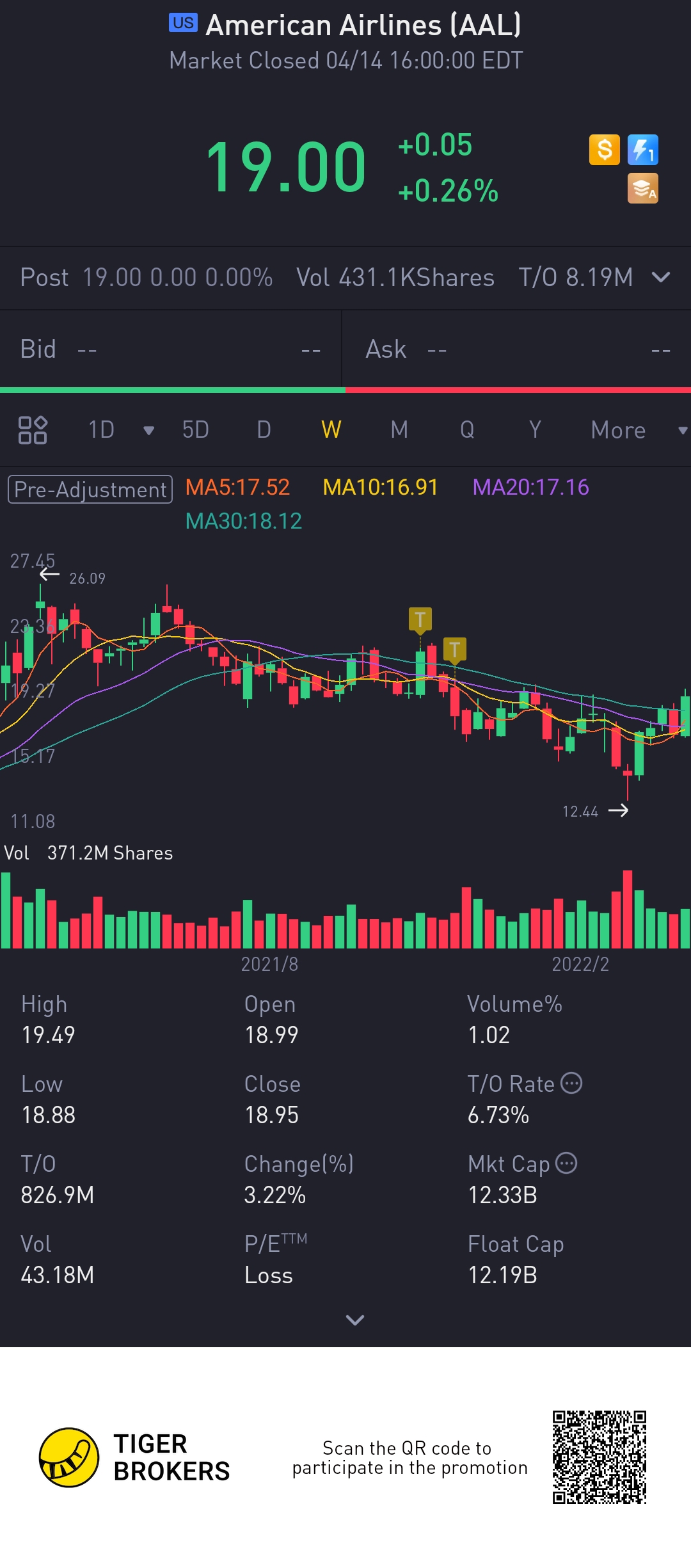Tap the Open 18.99 value
691x1568 pixels.
click(271, 1036)
